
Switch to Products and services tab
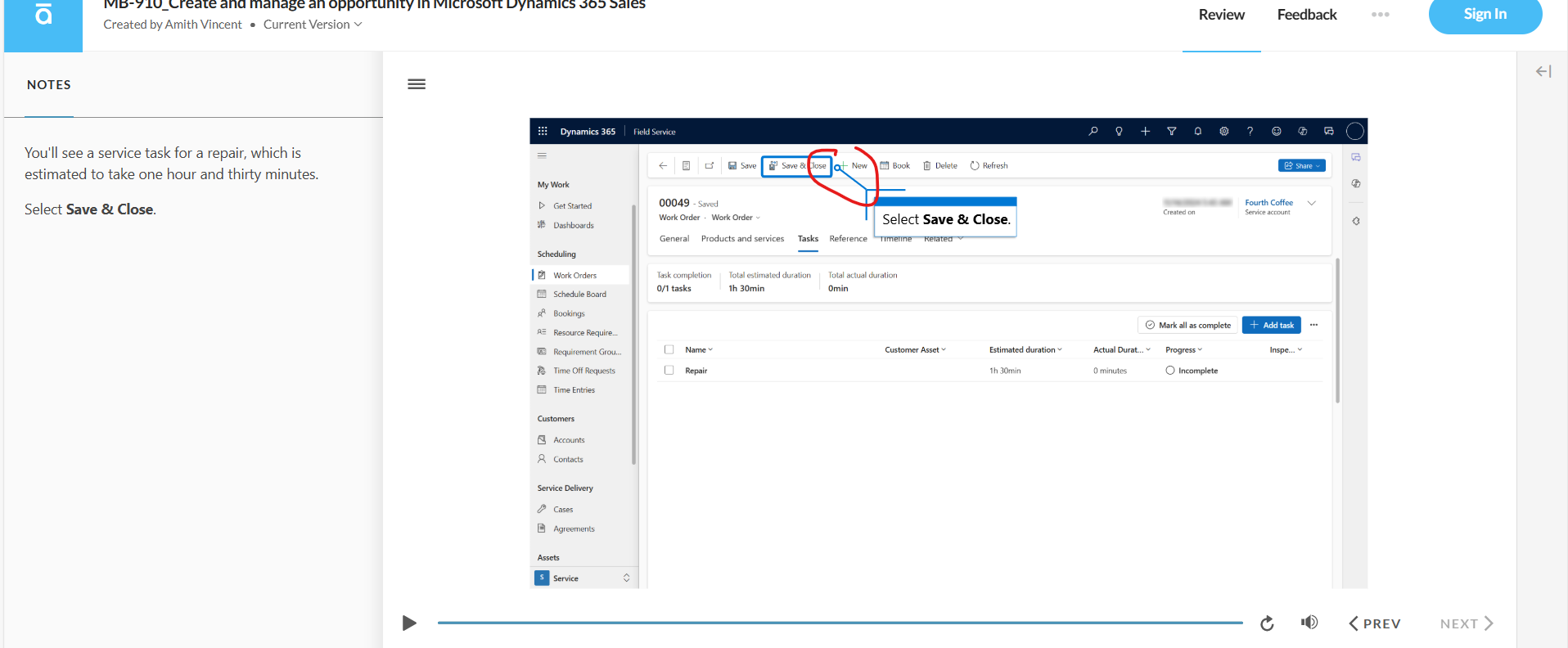click(742, 239)
